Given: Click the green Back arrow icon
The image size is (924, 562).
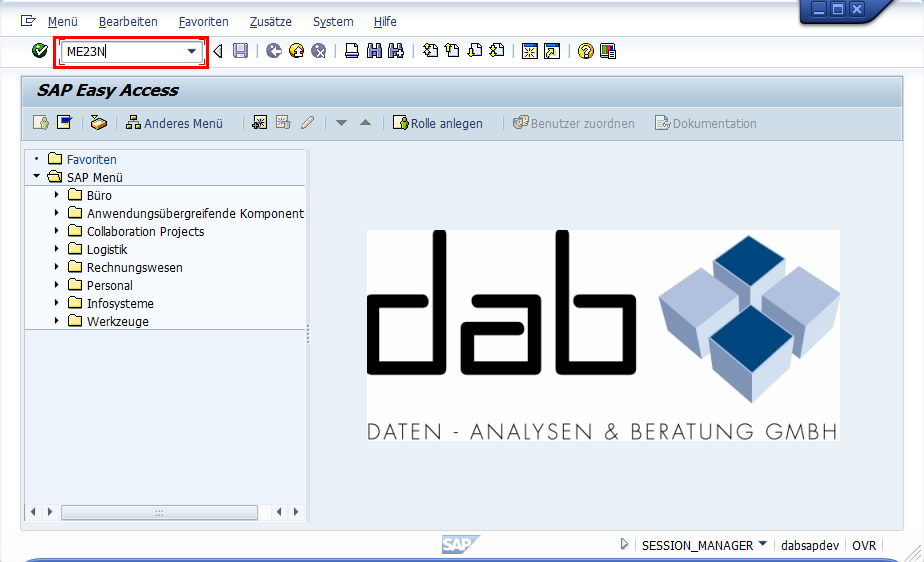Looking at the screenshot, I should [274, 51].
